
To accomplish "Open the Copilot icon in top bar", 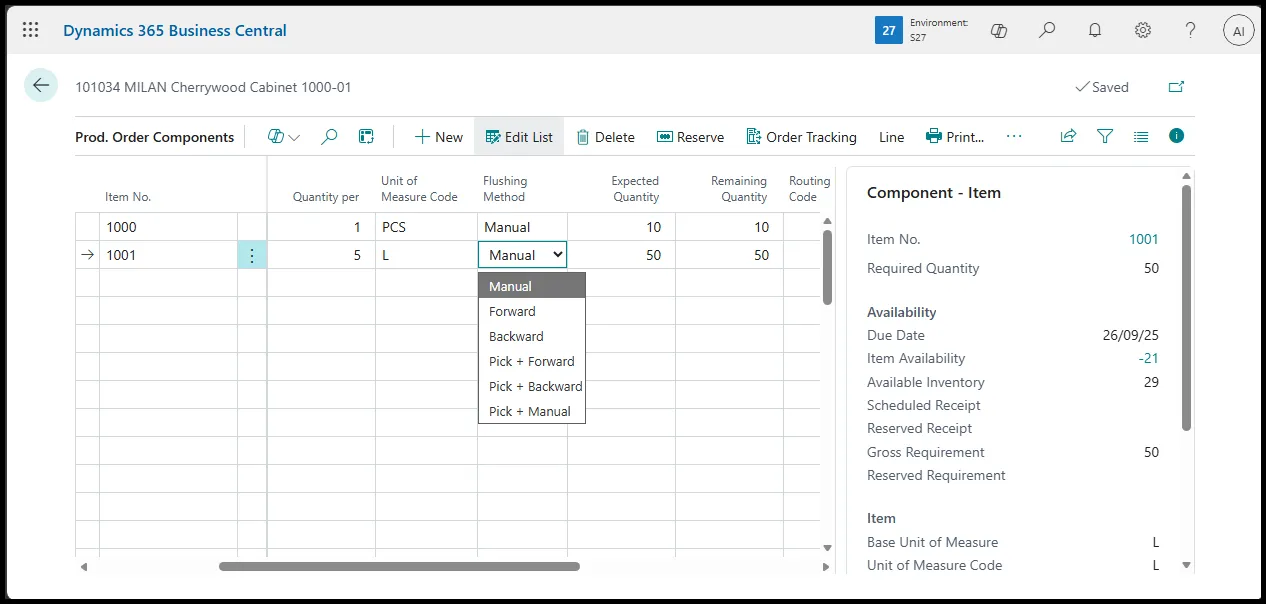I will point(998,31).
